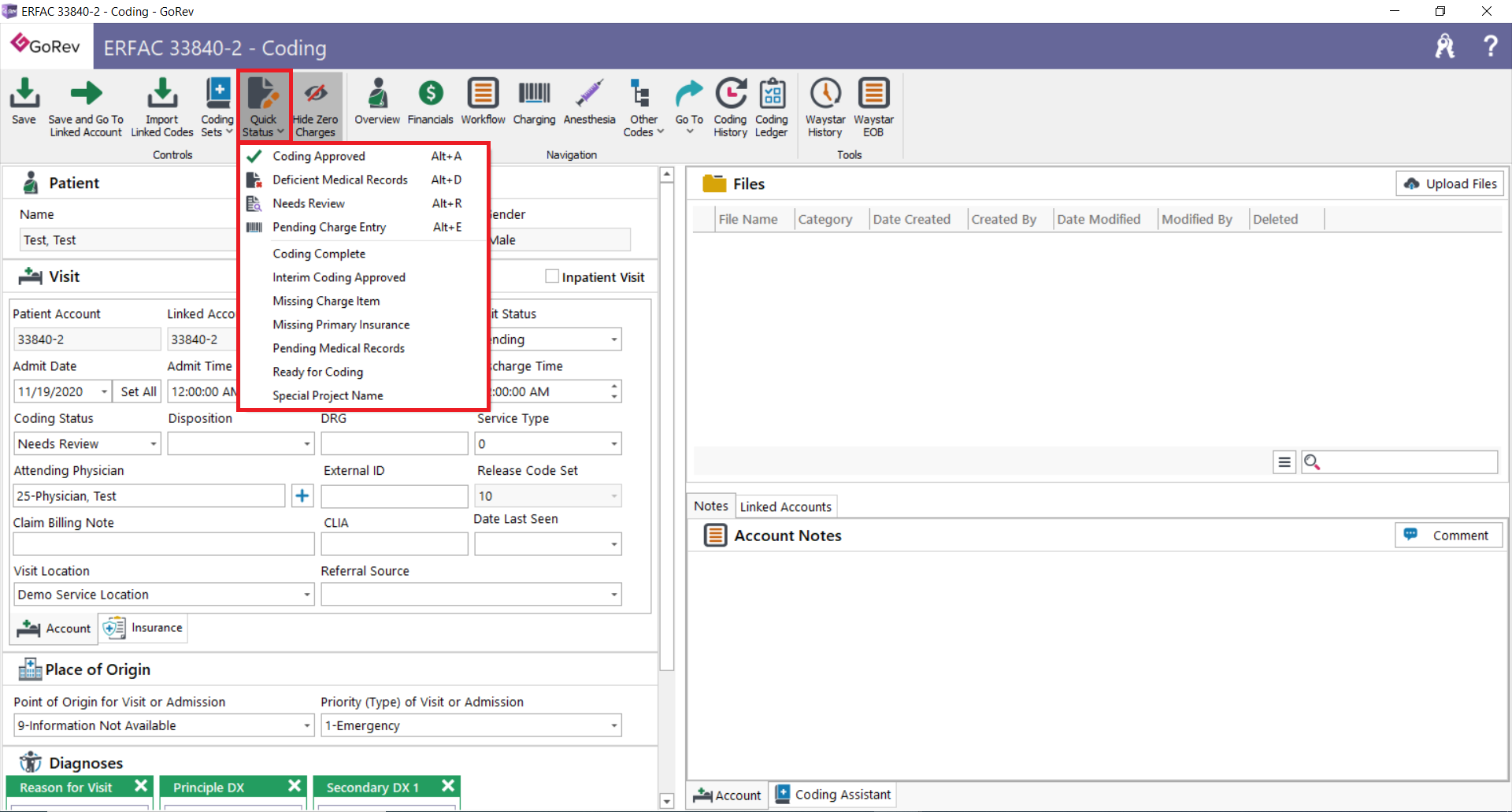Open the Coding Sets dropdown
This screenshot has height=812, width=1512.
[217, 108]
